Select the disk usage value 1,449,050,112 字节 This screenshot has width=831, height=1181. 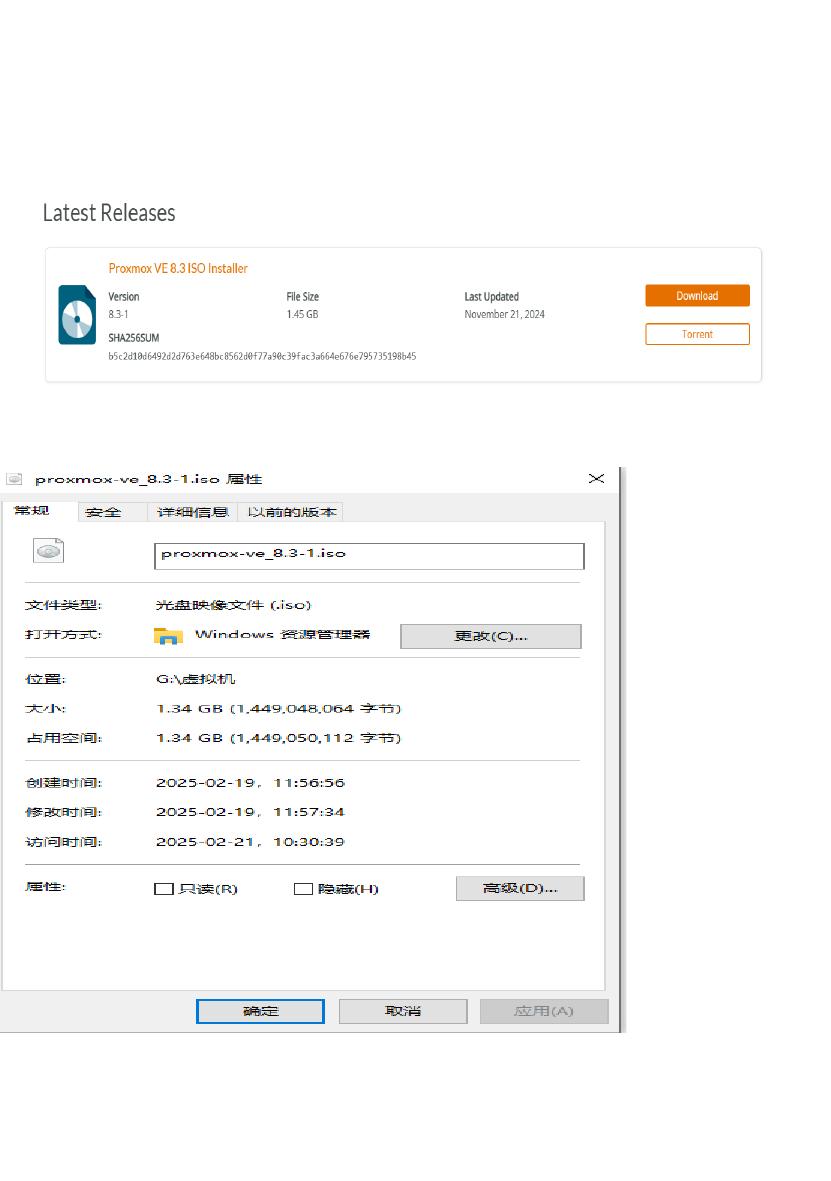[318, 738]
